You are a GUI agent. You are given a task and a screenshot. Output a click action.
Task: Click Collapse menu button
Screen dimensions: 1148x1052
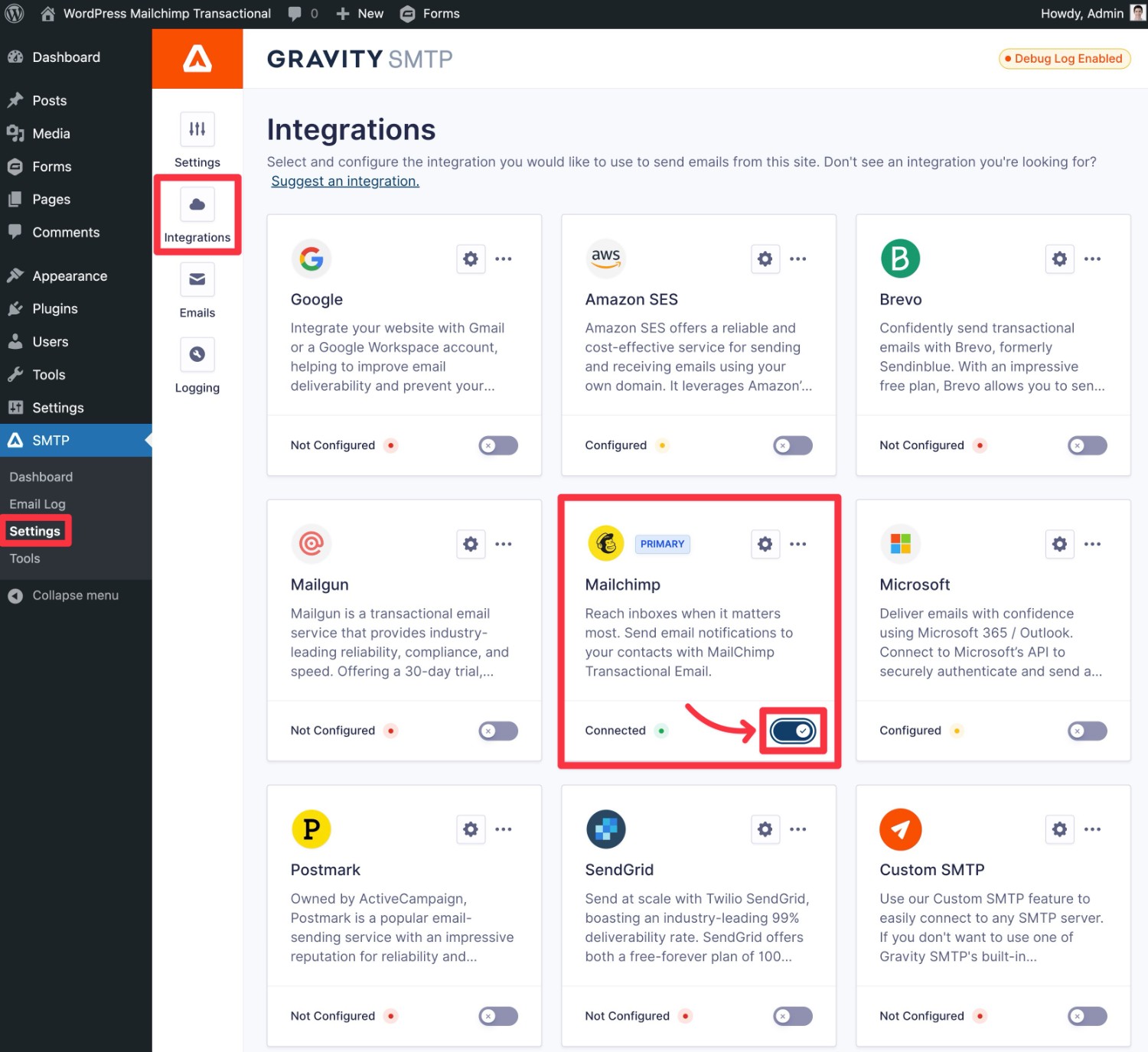pyautogui.click(x=64, y=595)
